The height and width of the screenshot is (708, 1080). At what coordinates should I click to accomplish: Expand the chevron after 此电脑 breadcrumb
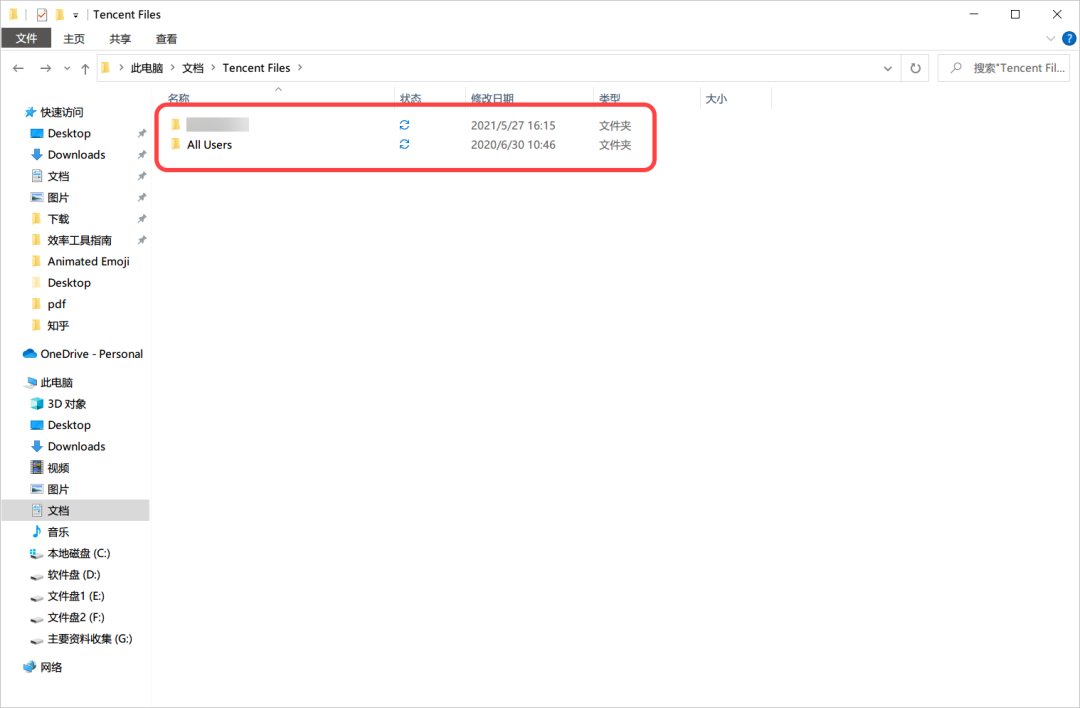[172, 68]
